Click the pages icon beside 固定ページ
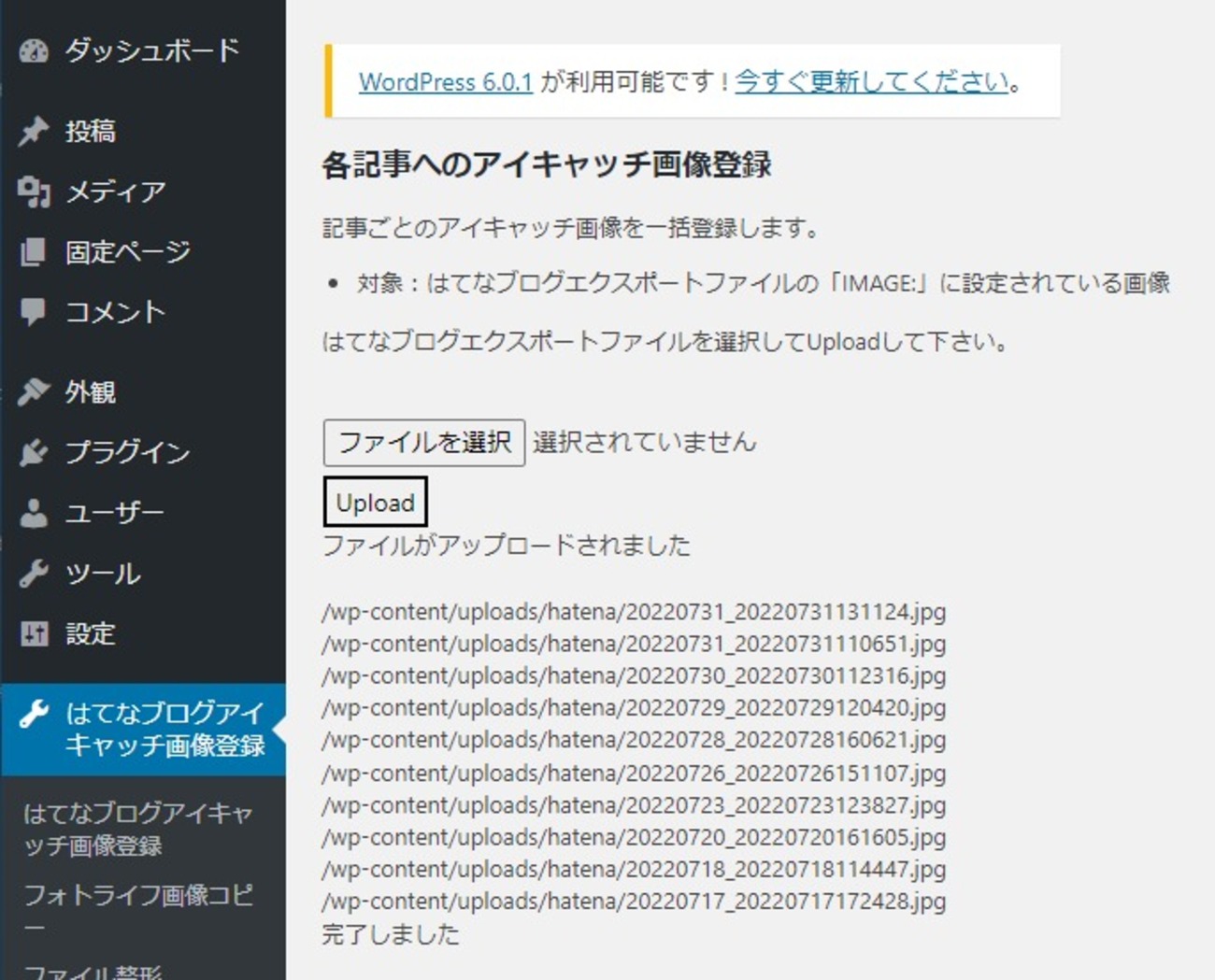The image size is (1215, 980). point(34,252)
